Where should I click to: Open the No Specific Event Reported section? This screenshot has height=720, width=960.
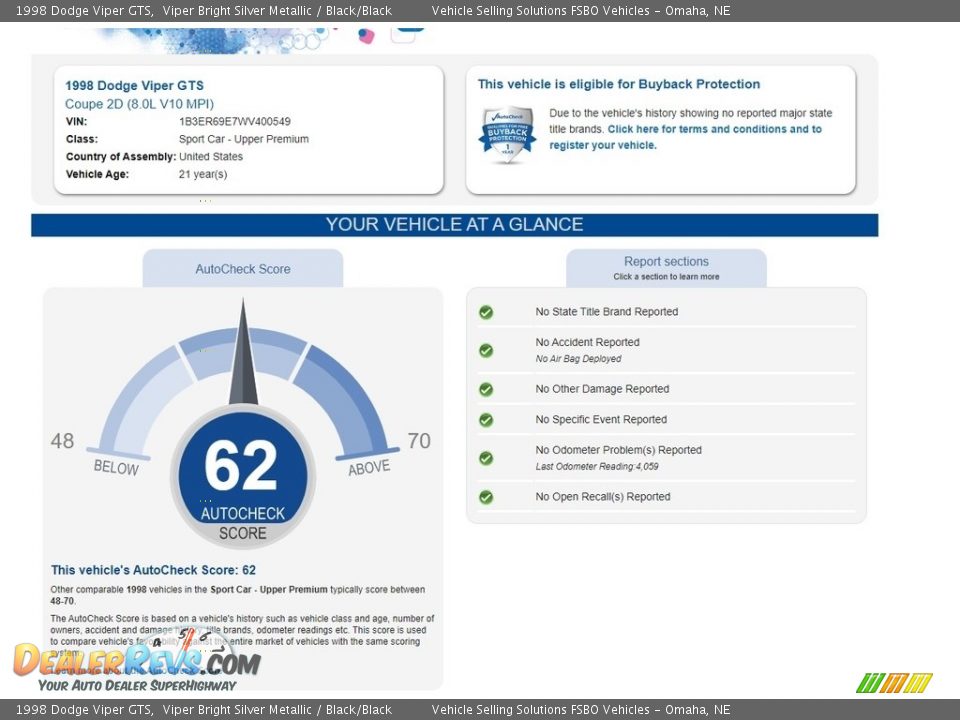(601, 419)
